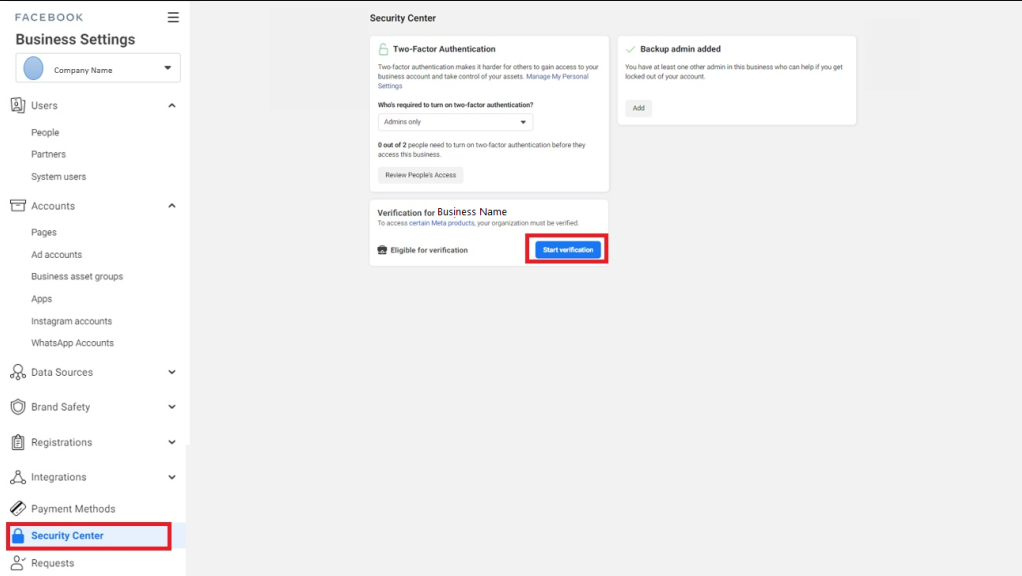Click the Users section icon

pyautogui.click(x=17, y=105)
